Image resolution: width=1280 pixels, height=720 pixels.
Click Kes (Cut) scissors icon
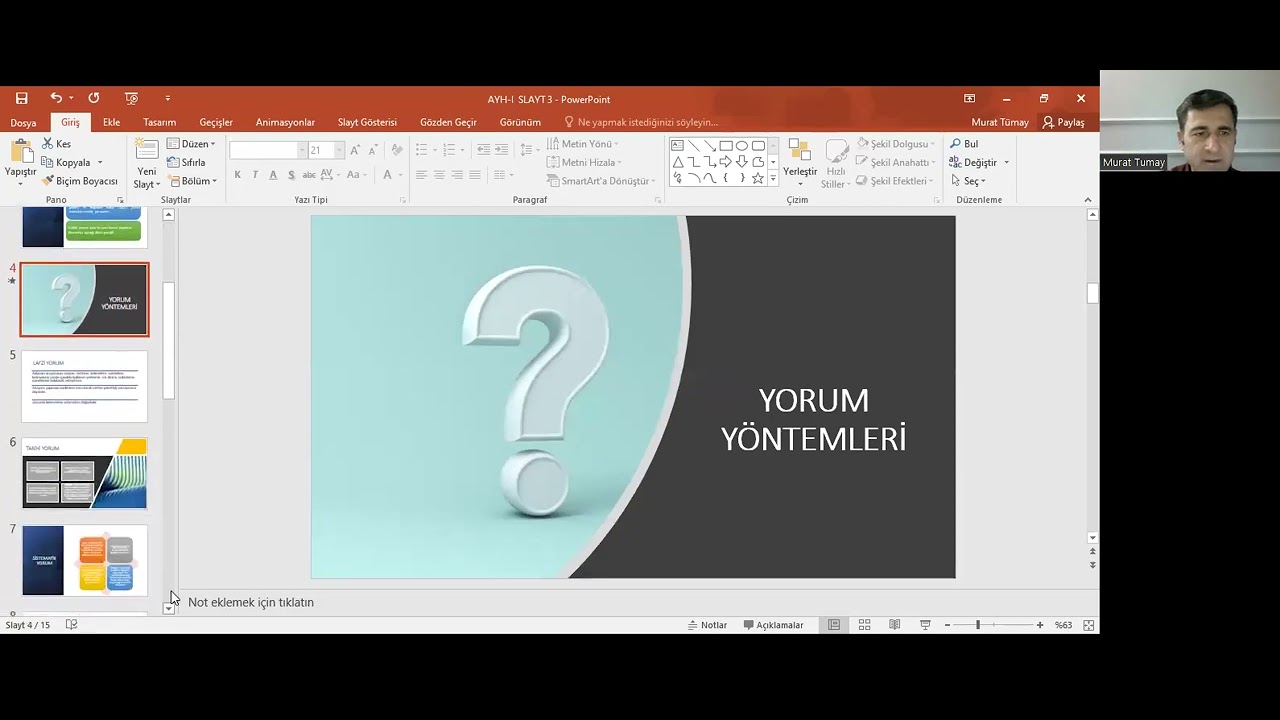tap(47, 144)
